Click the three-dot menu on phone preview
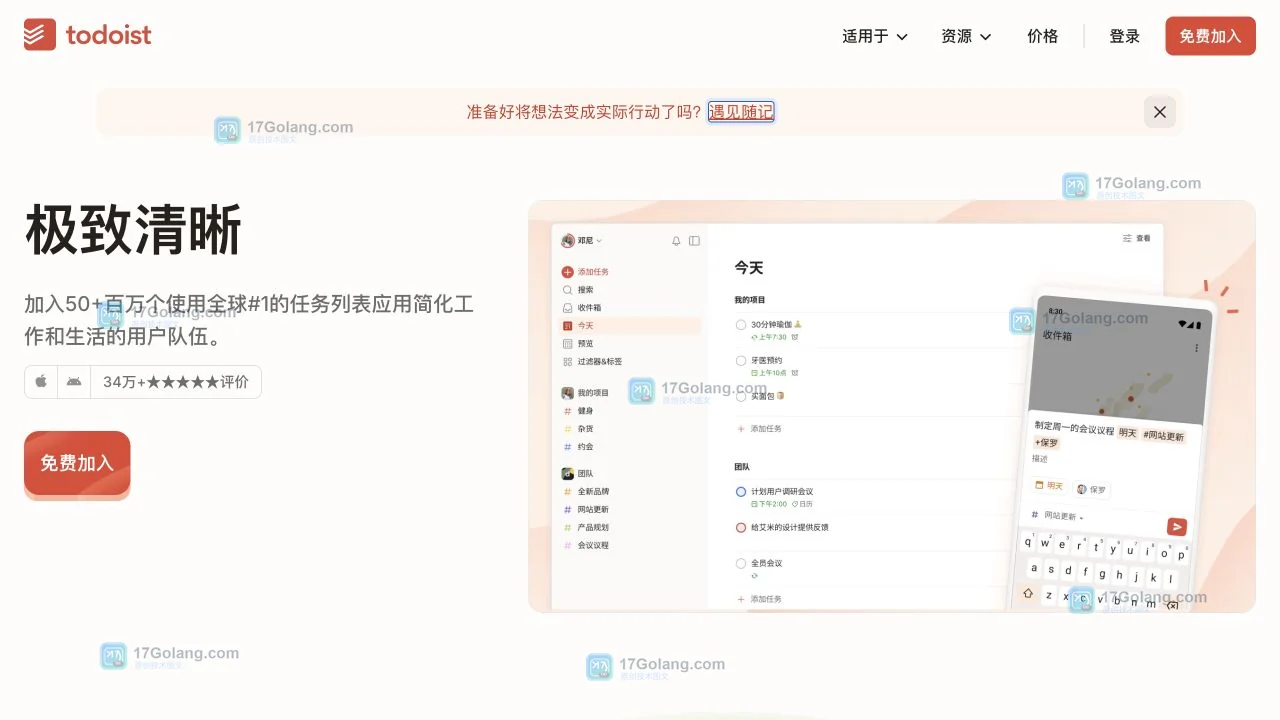 tap(1196, 348)
